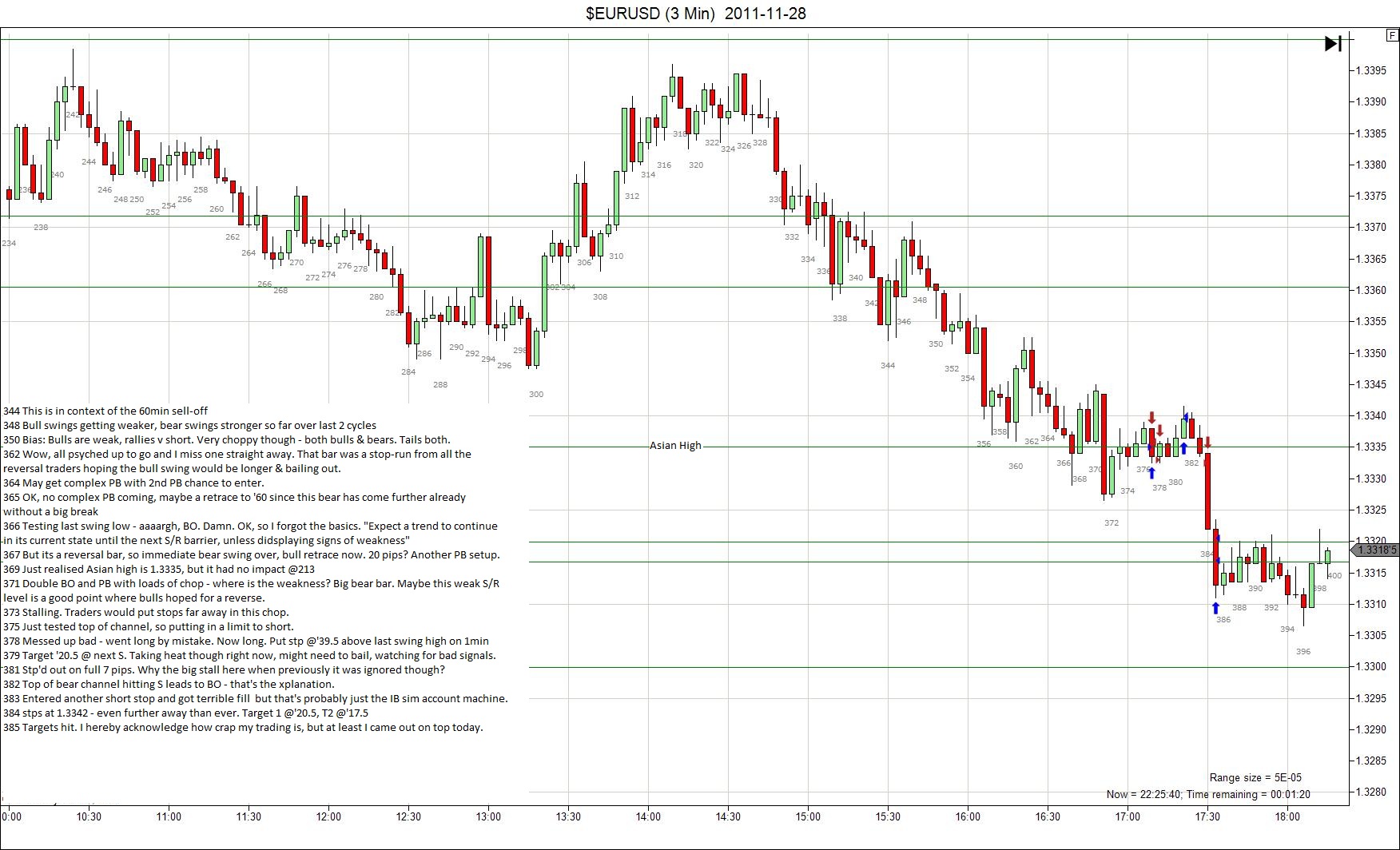Click the current price marker 1.3318'5
Screen dimensions: 1400x850
1376,550
